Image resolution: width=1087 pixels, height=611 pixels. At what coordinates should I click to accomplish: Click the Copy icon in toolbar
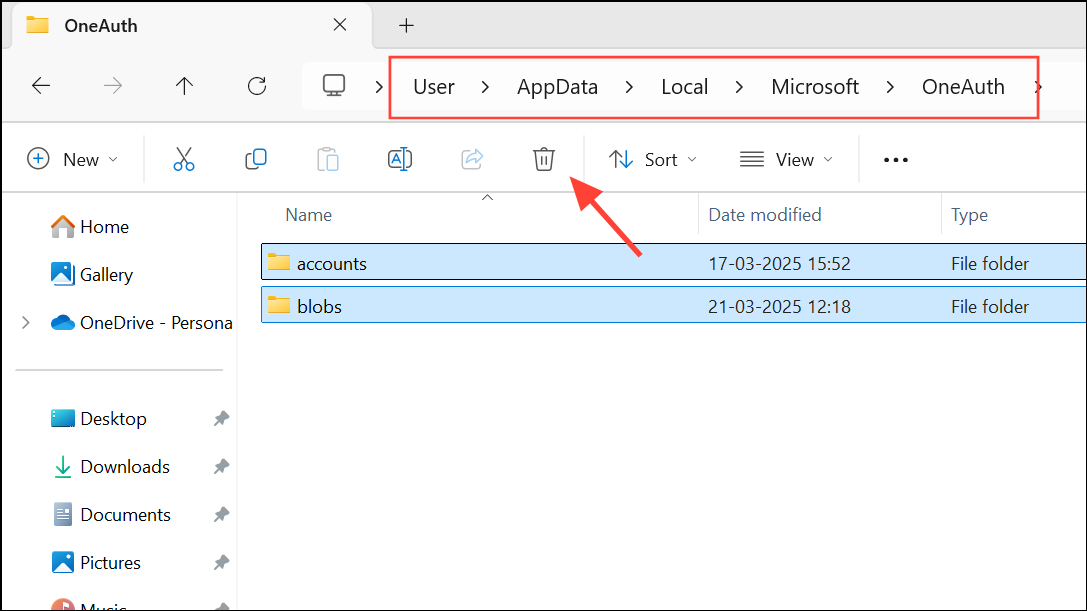click(256, 160)
